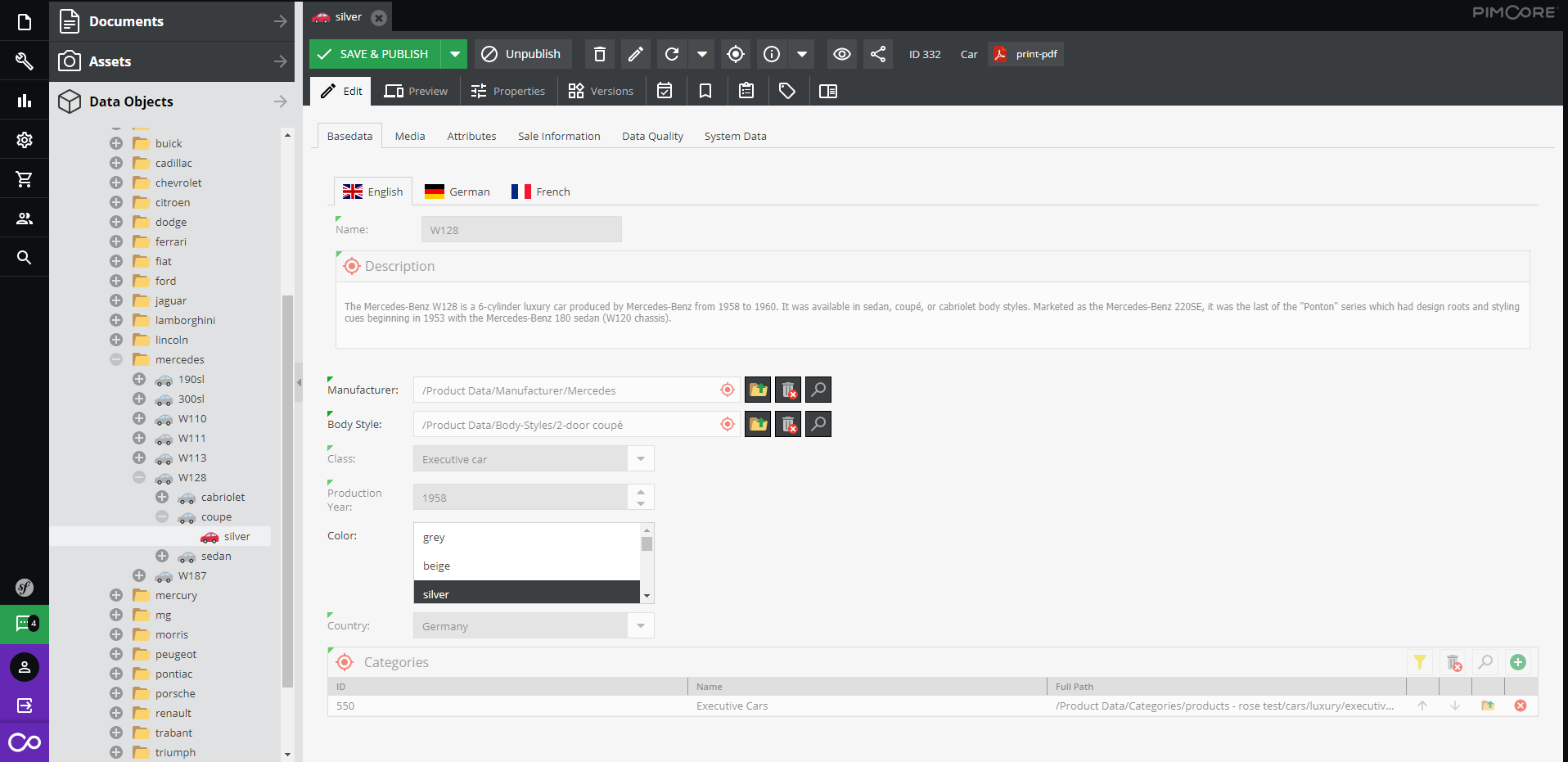Open the clipboard tasks tab icon
This screenshot has width=1568, height=762.
[746, 91]
